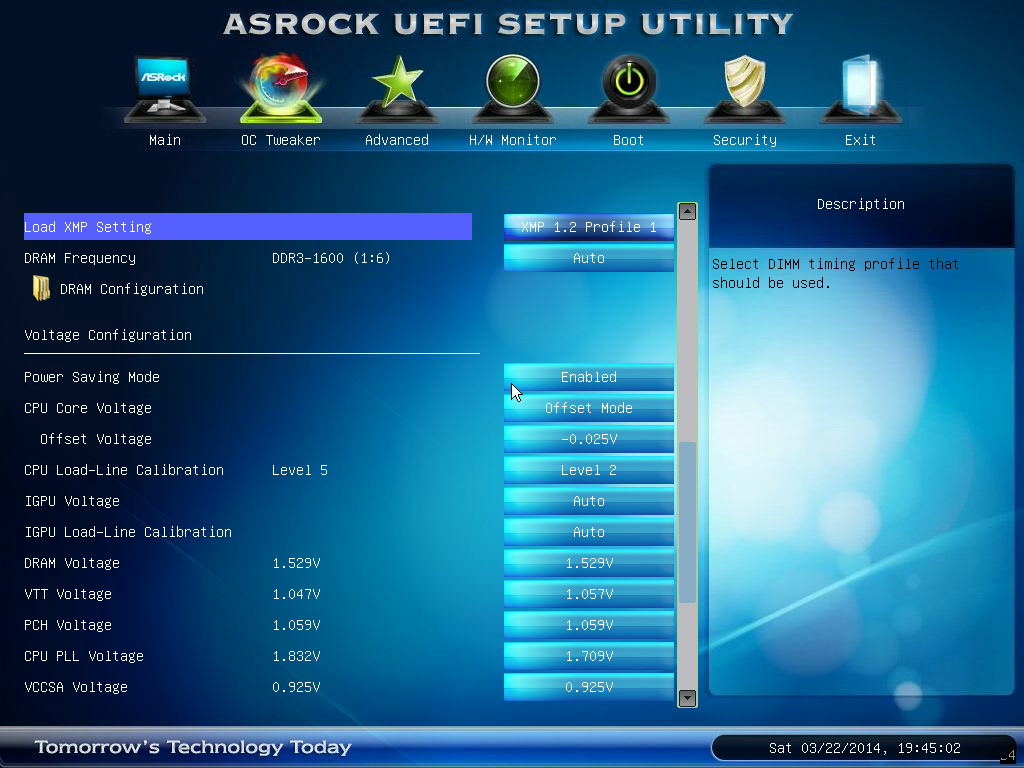
Task: Select the OC Tweaker speedometer icon
Action: click(281, 88)
